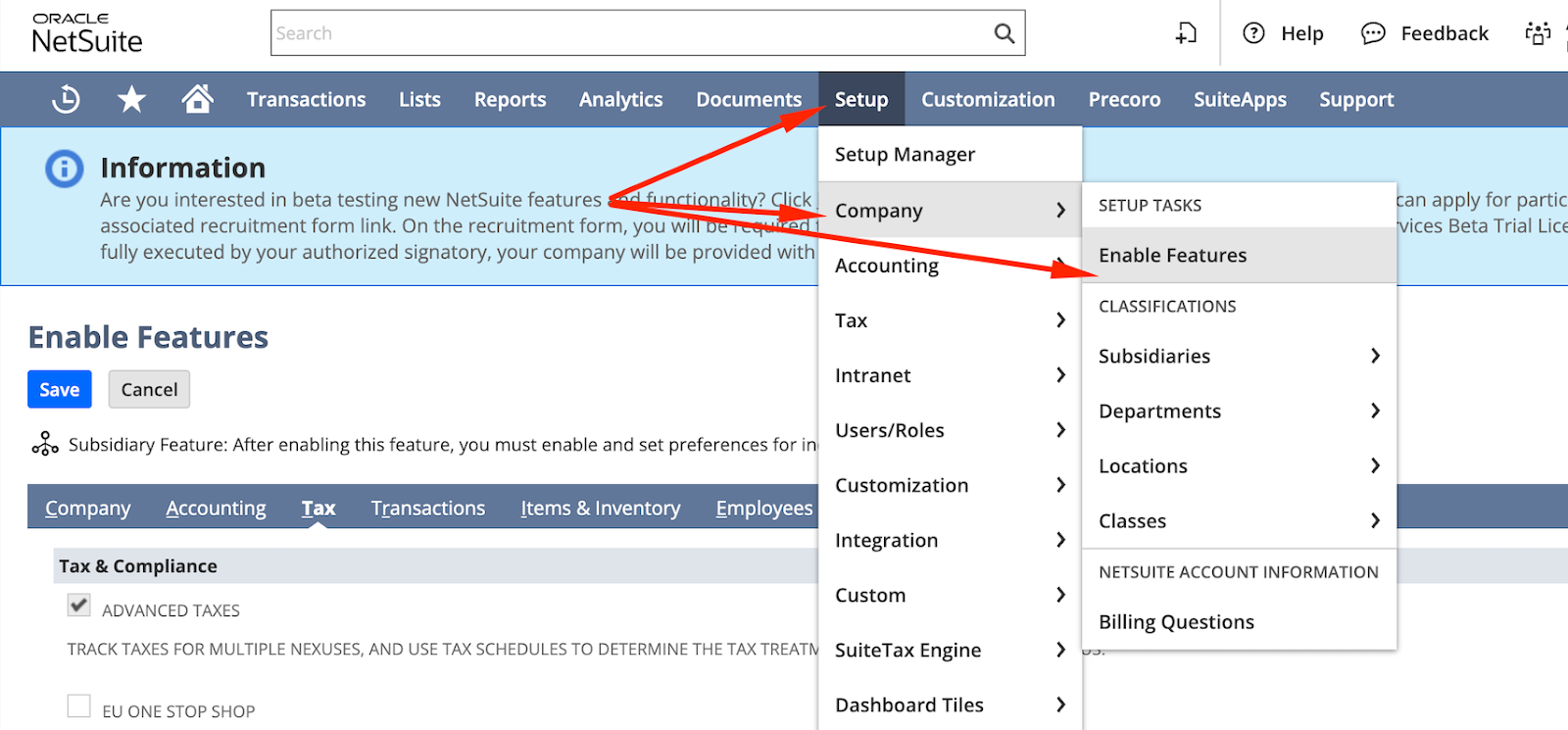The width and height of the screenshot is (1568, 730).
Task: Select the Tax subtab
Action: (x=318, y=508)
